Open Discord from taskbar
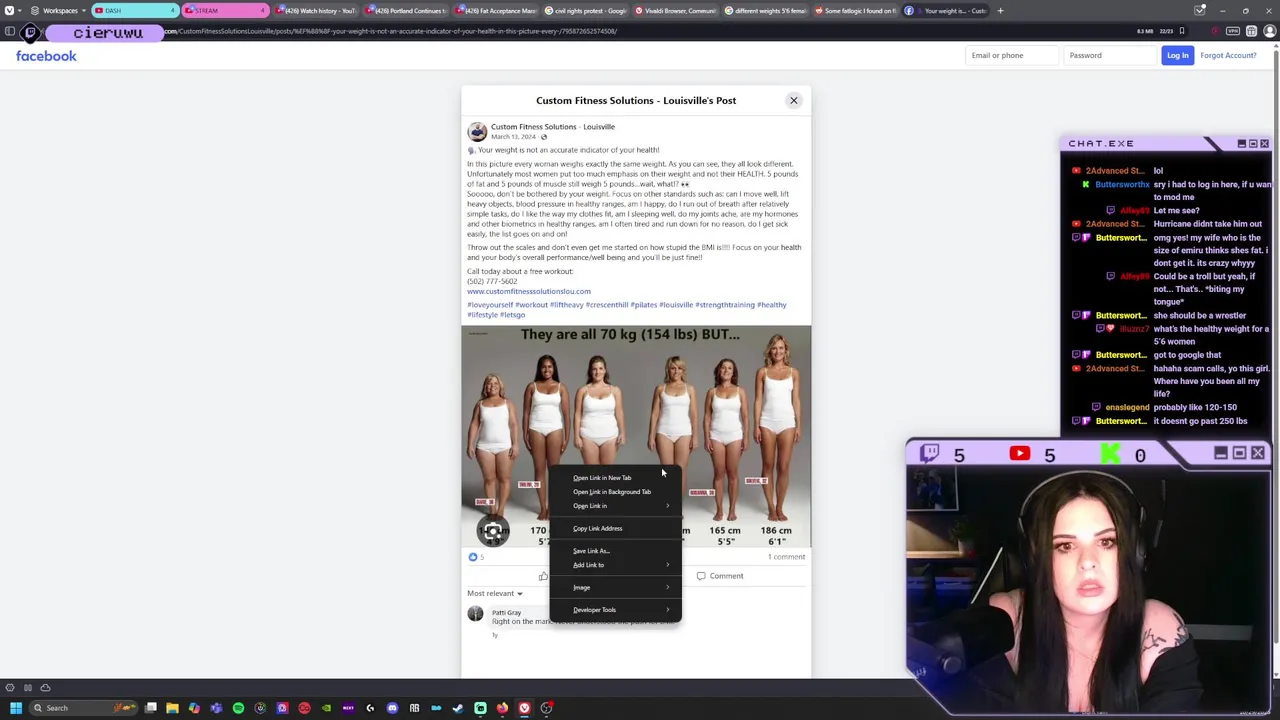Screen dimensions: 1280x720 [392, 708]
